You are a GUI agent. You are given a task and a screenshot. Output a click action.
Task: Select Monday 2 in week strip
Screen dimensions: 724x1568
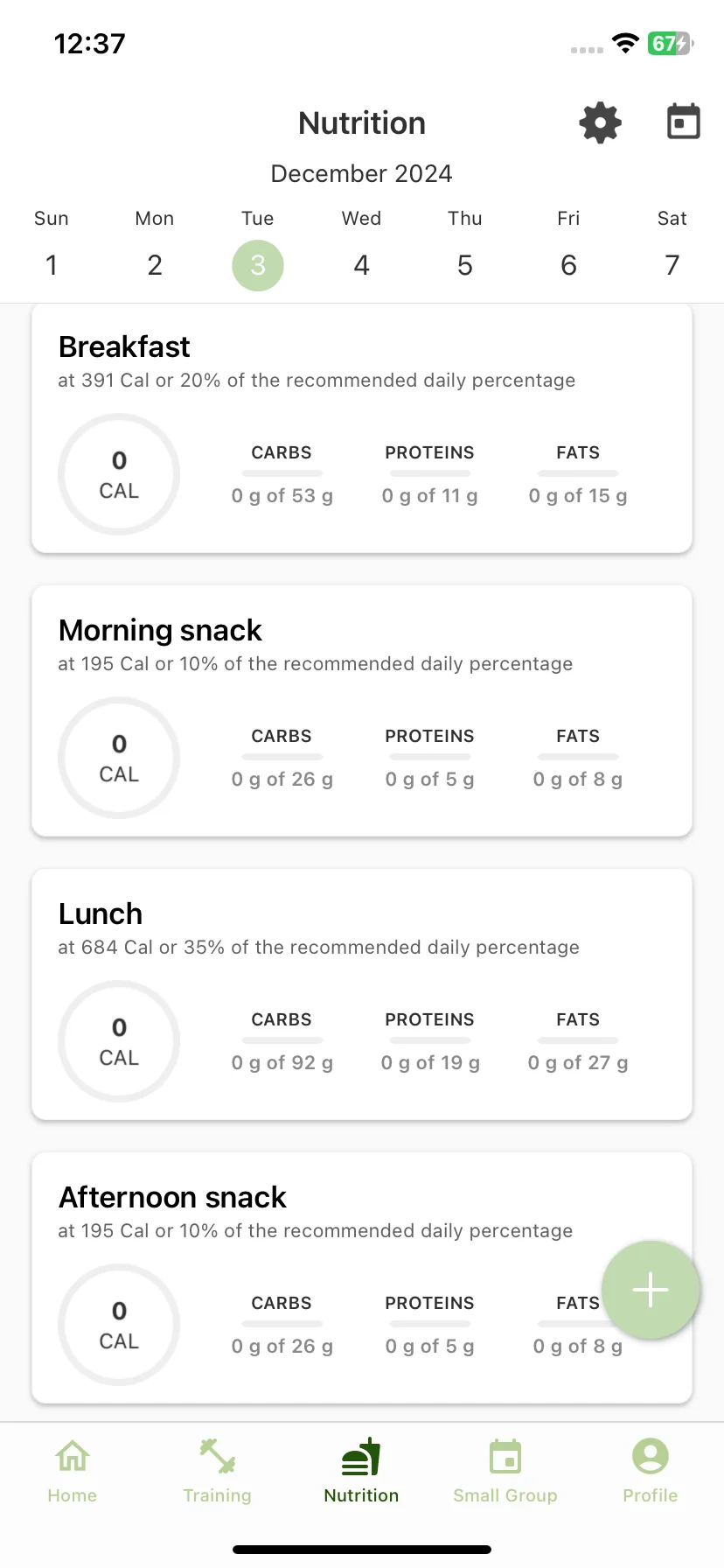coord(155,265)
